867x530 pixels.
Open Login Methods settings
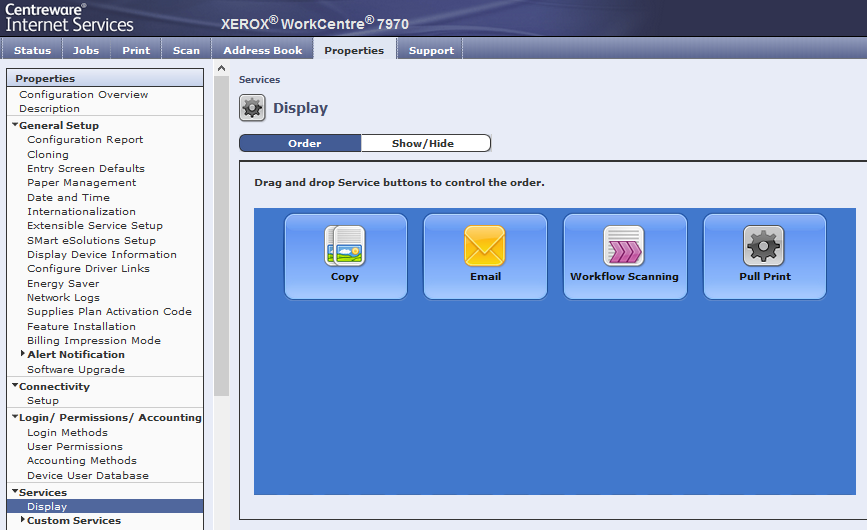tap(67, 433)
